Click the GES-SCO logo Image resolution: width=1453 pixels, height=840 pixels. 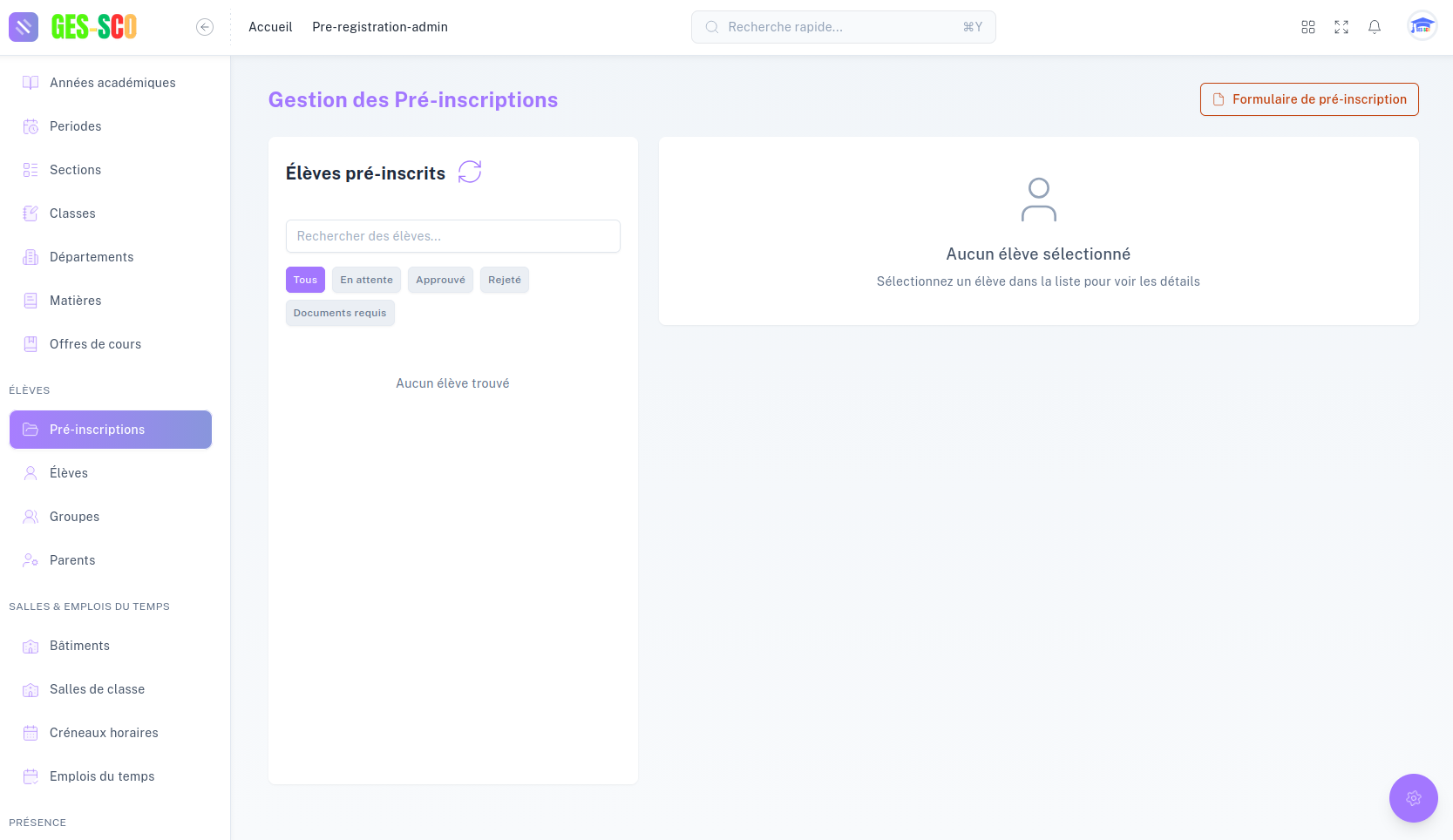(x=93, y=27)
